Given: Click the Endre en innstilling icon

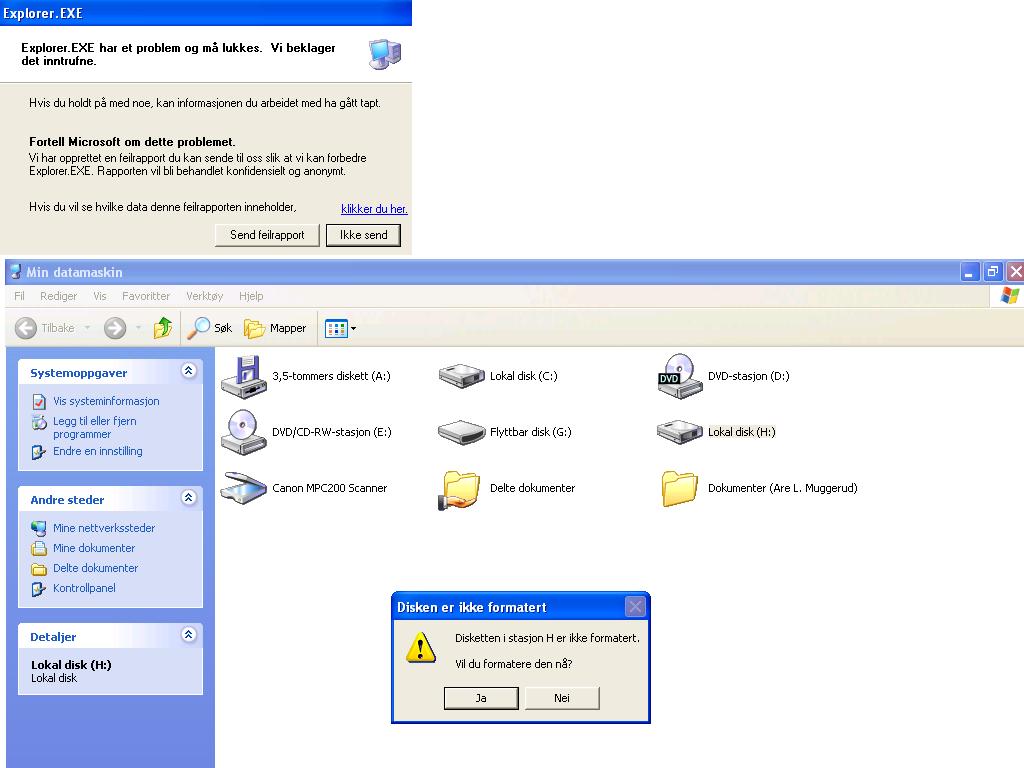Looking at the screenshot, I should coord(39,452).
